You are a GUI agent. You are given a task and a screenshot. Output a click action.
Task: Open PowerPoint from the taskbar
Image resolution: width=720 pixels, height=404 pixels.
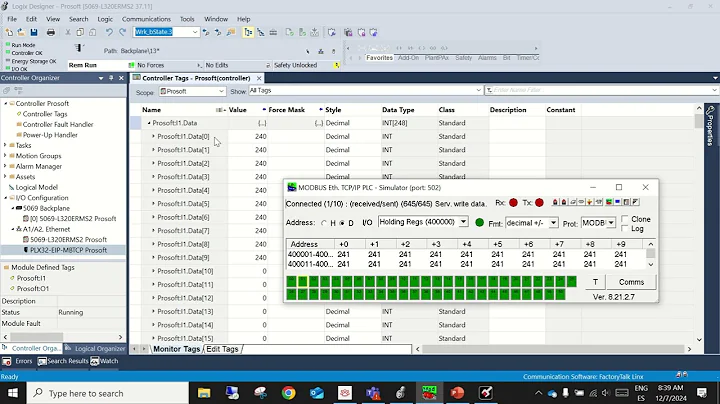(x=457, y=393)
